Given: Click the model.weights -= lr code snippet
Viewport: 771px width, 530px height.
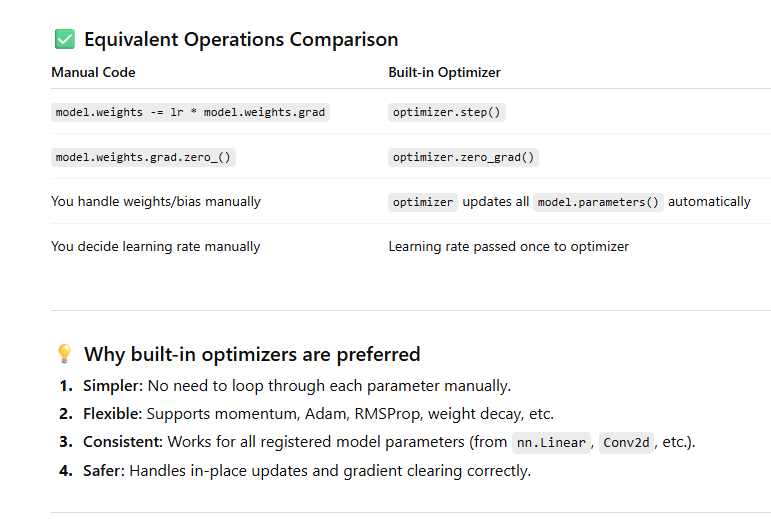Looking at the screenshot, I should click(x=190, y=112).
